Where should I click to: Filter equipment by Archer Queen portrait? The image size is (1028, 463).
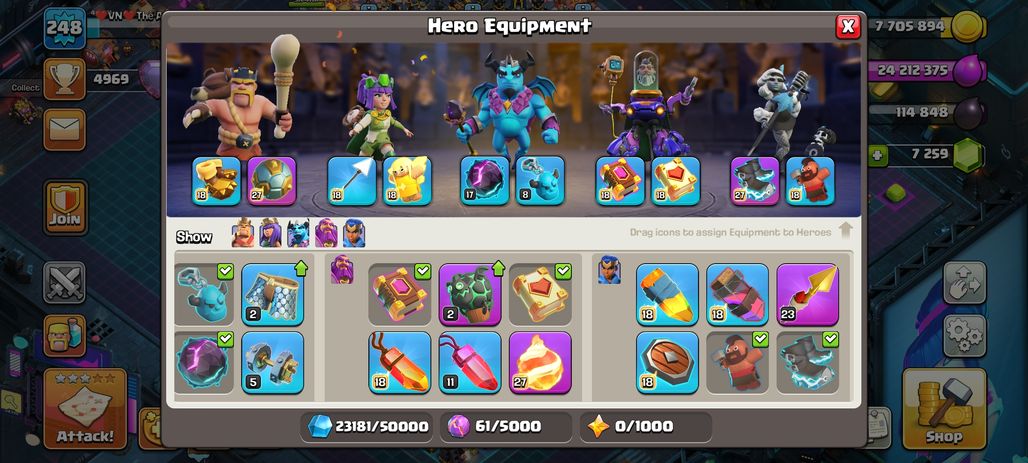pyautogui.click(x=270, y=233)
